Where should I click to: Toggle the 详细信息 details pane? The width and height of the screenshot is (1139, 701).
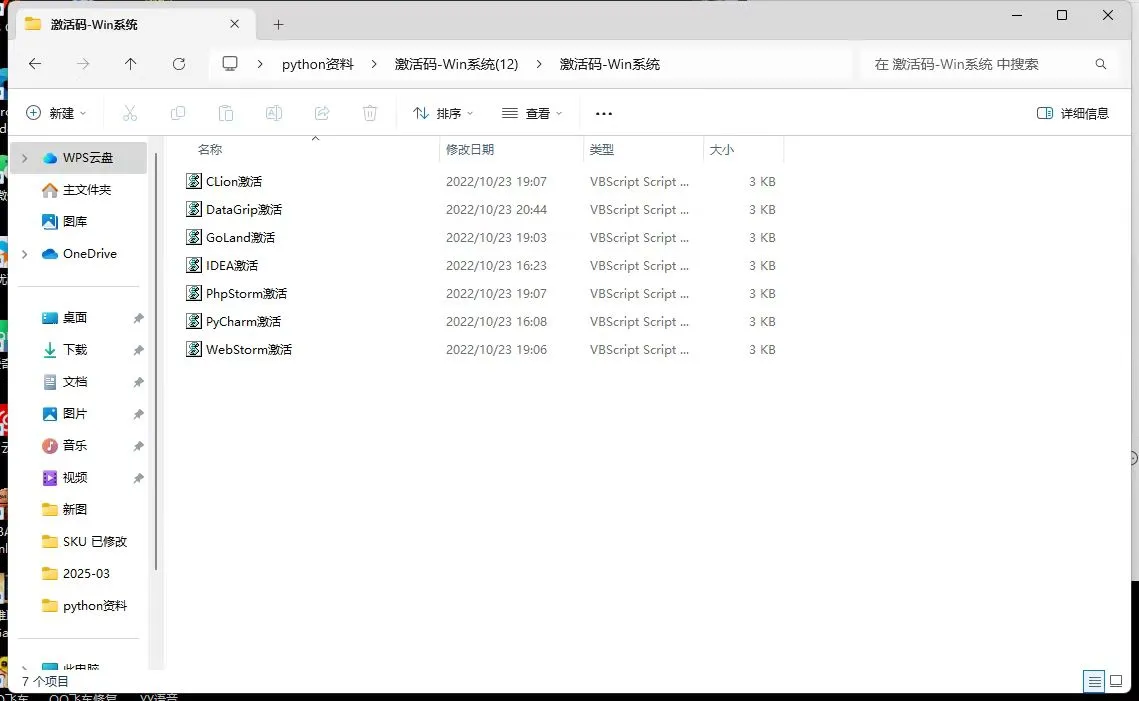coord(1073,113)
